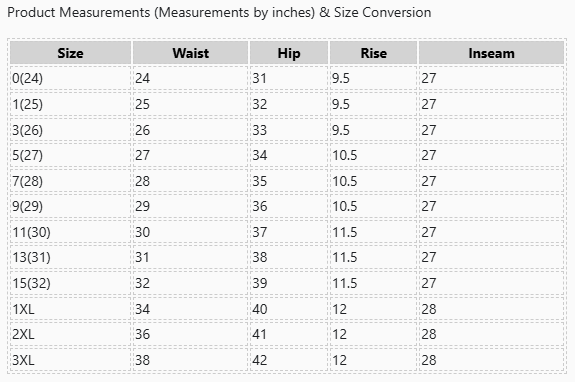Image resolution: width=575 pixels, height=382 pixels.
Task: Select the 1(25) size cell
Action: tap(70, 104)
